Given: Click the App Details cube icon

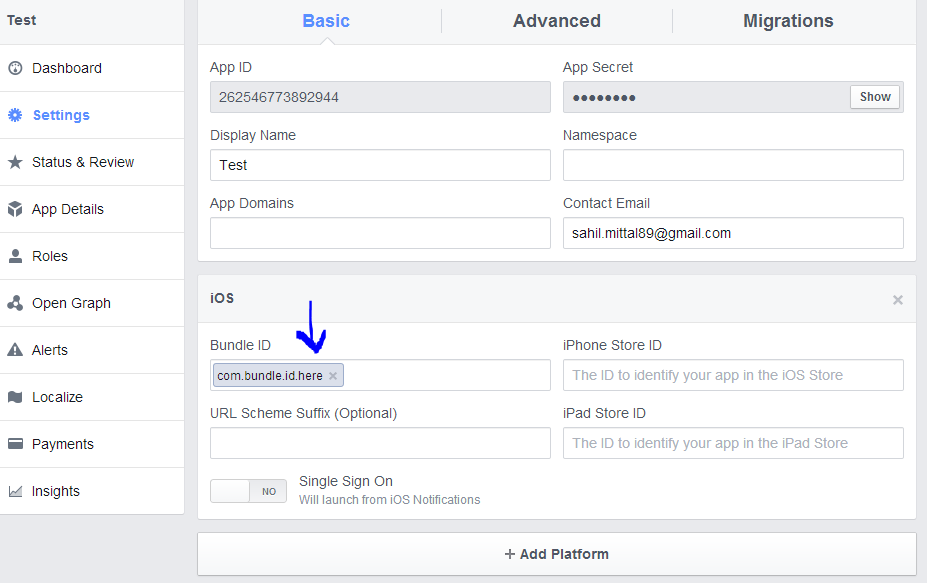Looking at the screenshot, I should click(x=15, y=209).
